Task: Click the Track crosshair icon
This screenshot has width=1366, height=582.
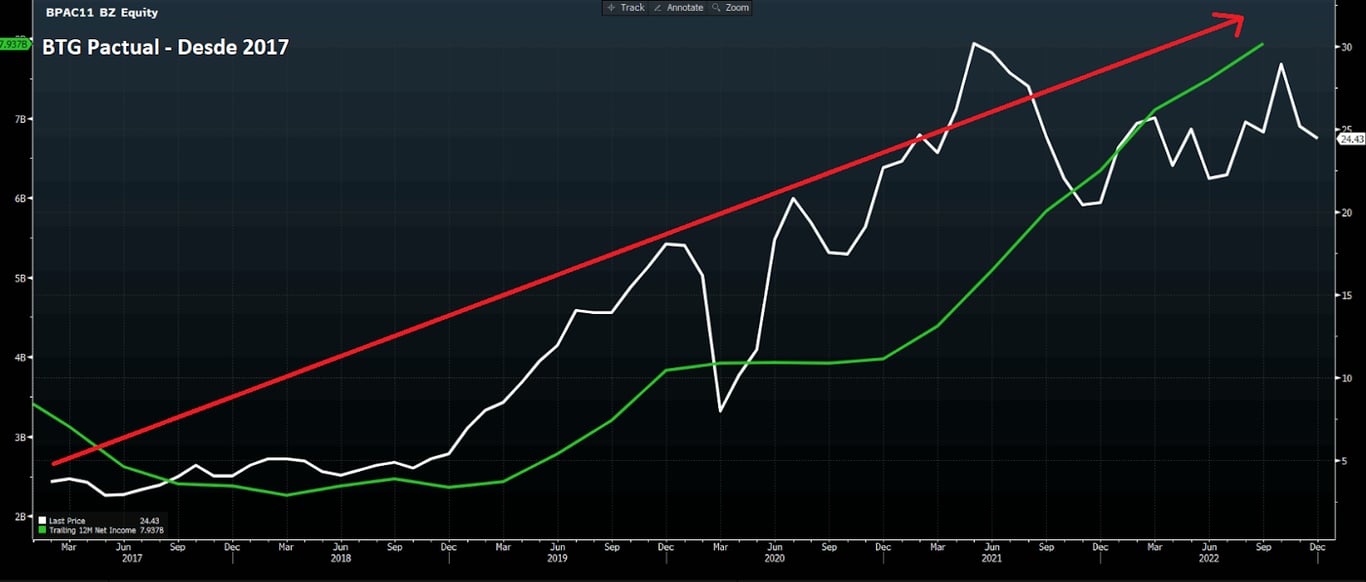Action: pos(611,8)
